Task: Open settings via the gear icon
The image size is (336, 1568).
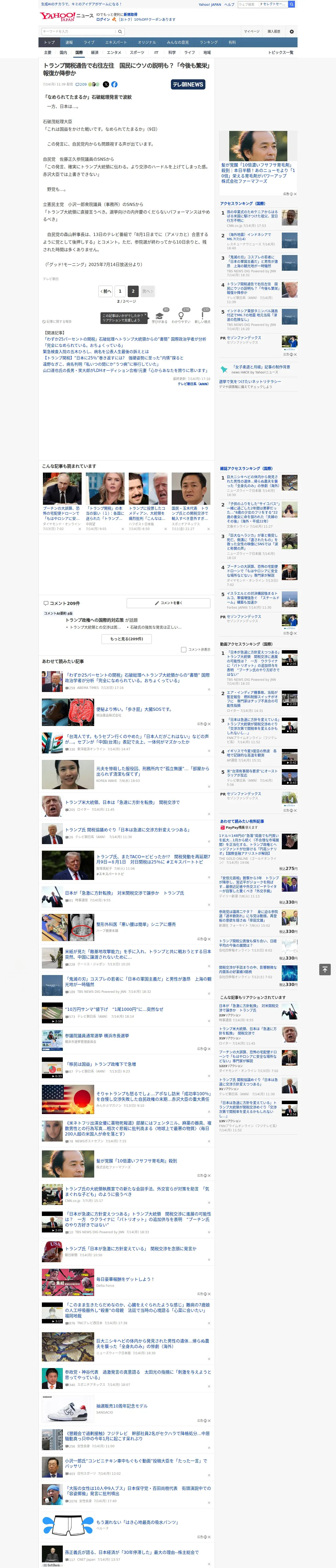Action: tap(292, 31)
